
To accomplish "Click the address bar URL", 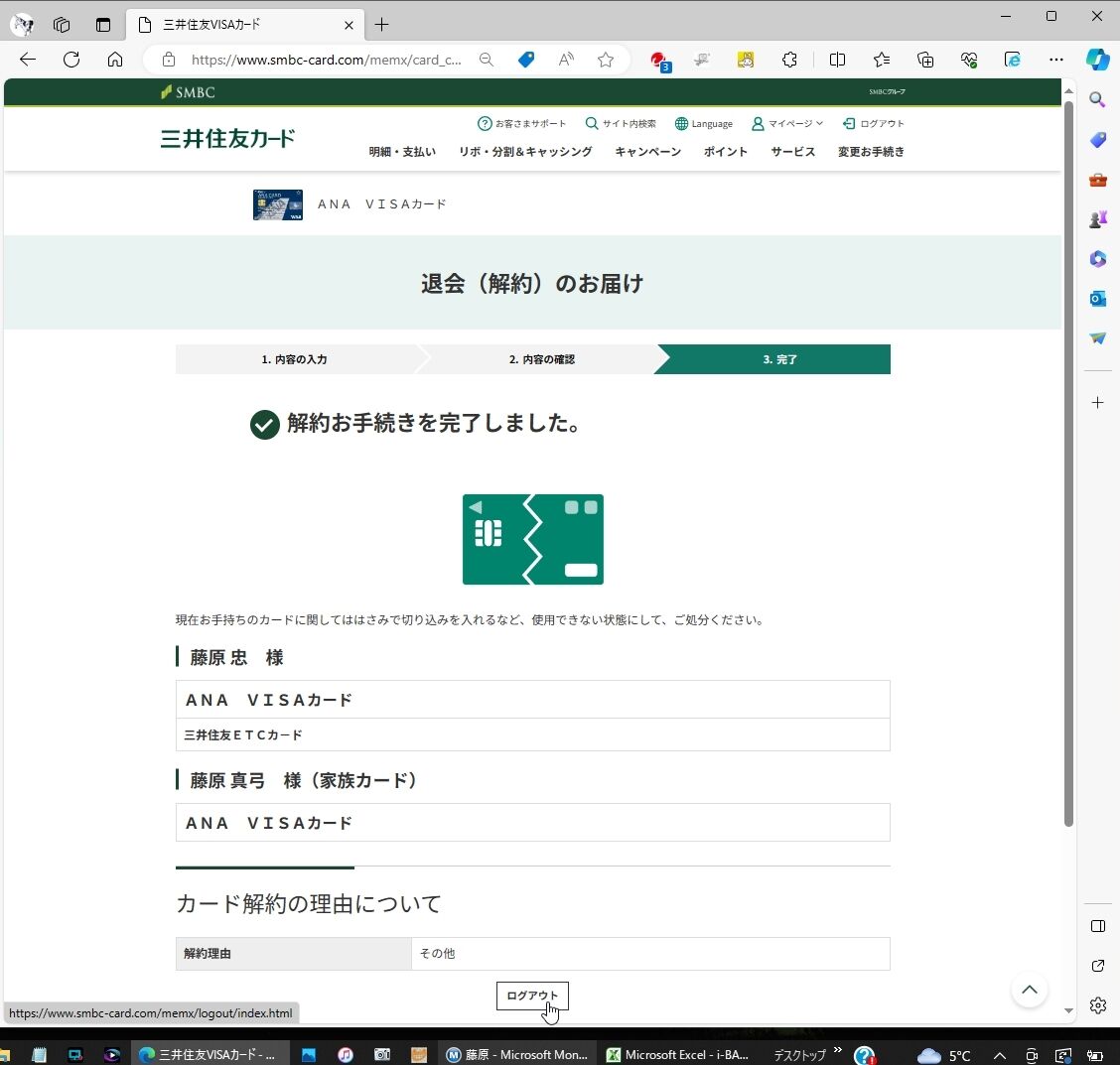I will pyautogui.click(x=326, y=60).
